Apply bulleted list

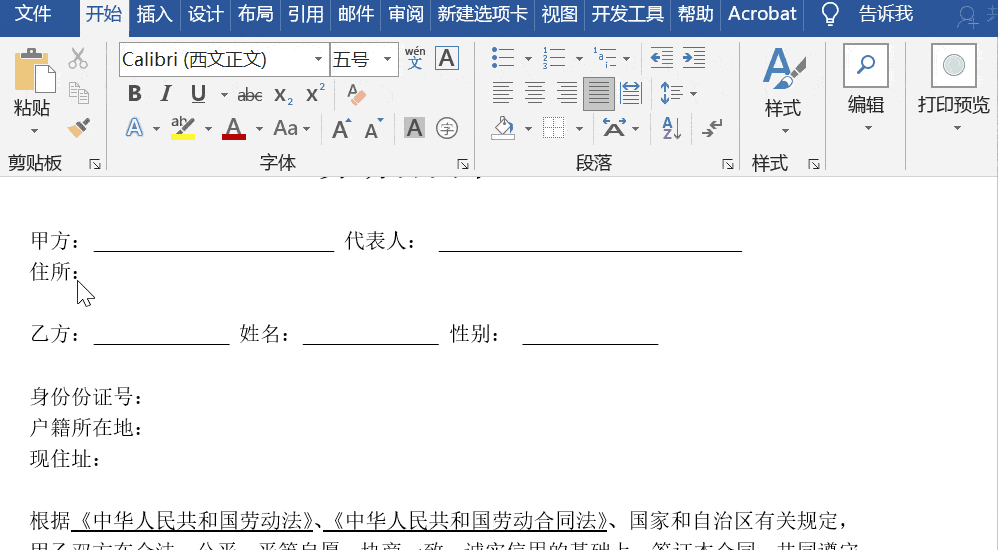[x=503, y=58]
